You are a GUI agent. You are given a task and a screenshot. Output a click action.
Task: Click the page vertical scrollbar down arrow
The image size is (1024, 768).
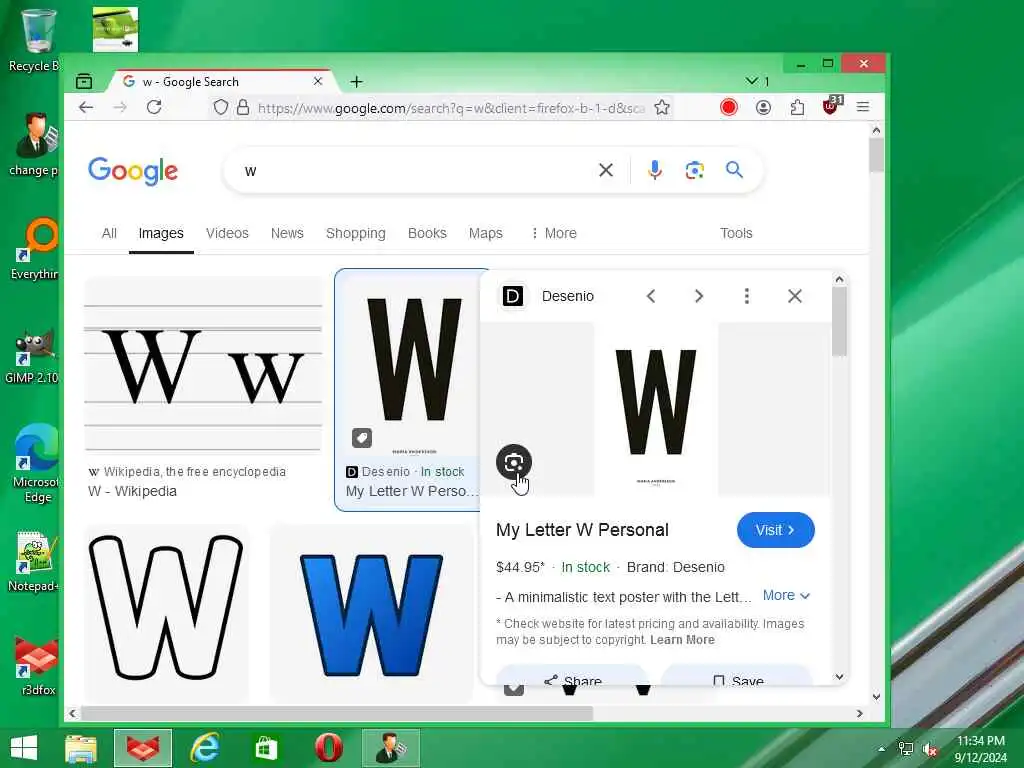(x=876, y=696)
